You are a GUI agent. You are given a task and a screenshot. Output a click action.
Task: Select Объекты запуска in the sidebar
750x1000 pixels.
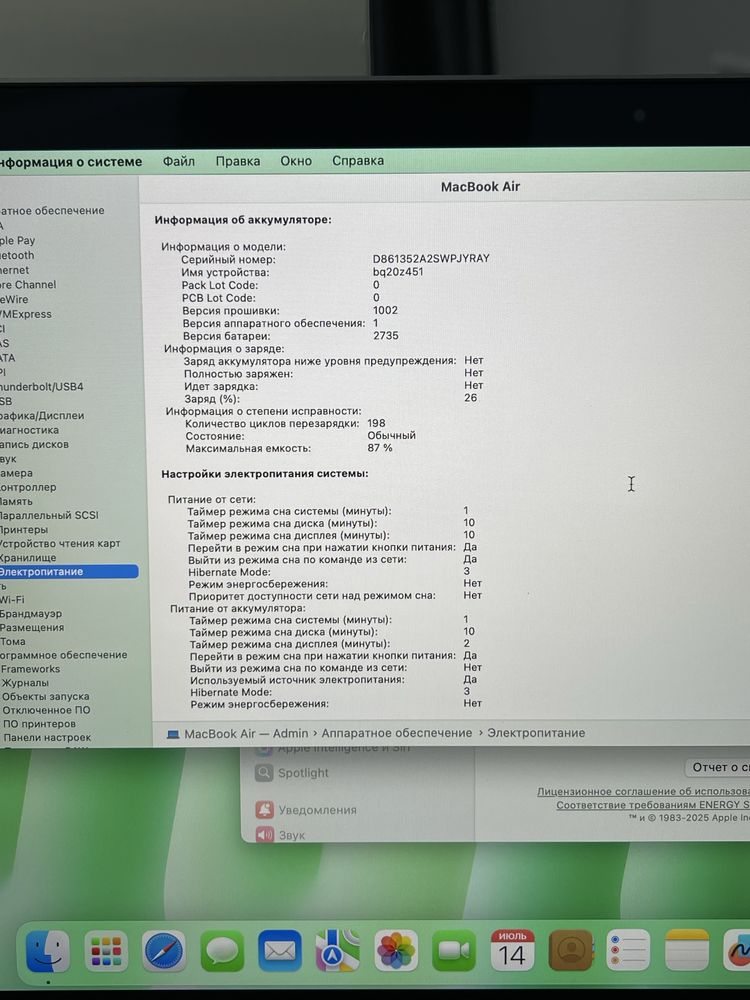pos(45,696)
